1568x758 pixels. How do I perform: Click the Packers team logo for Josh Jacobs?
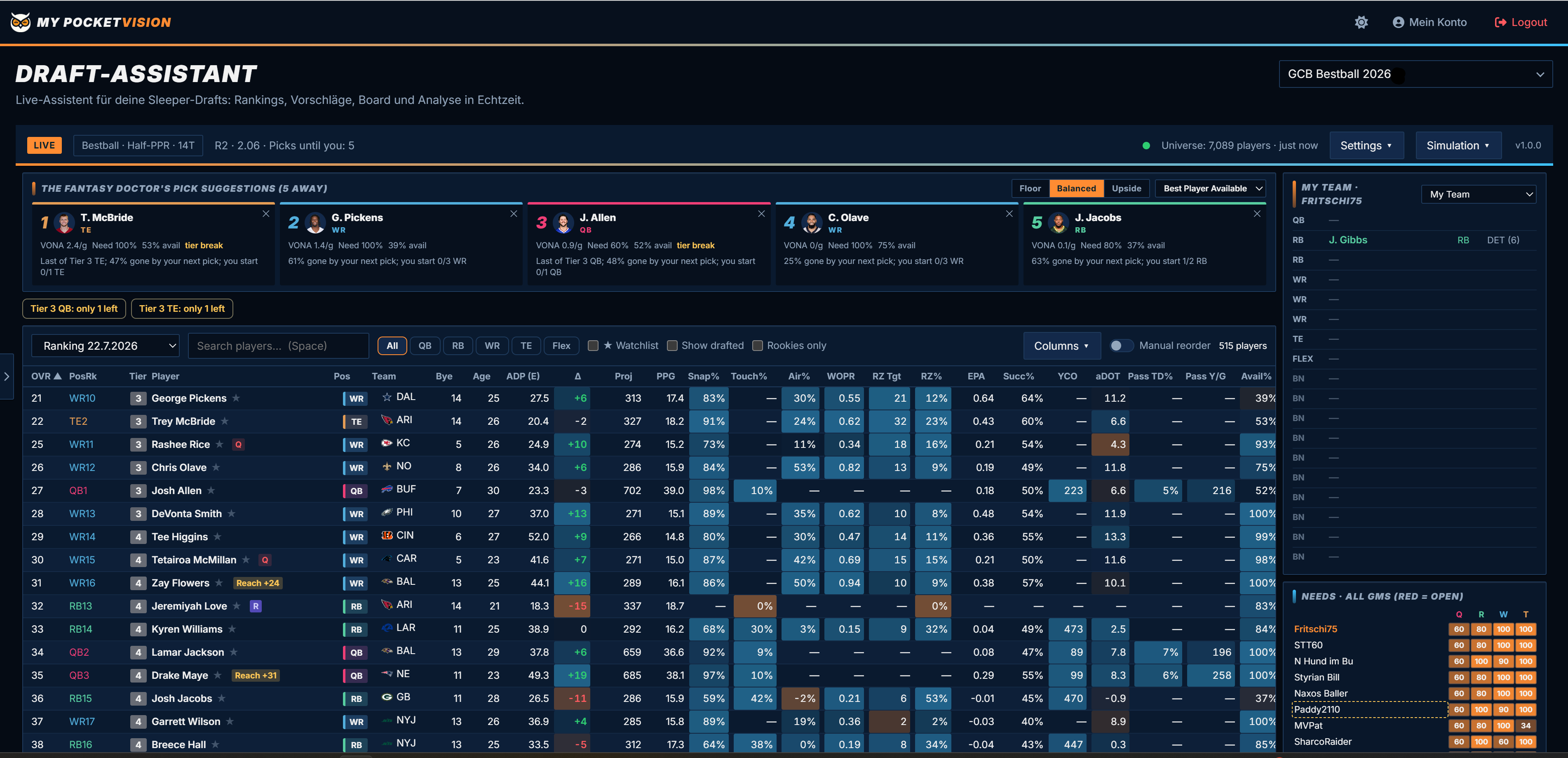(387, 697)
